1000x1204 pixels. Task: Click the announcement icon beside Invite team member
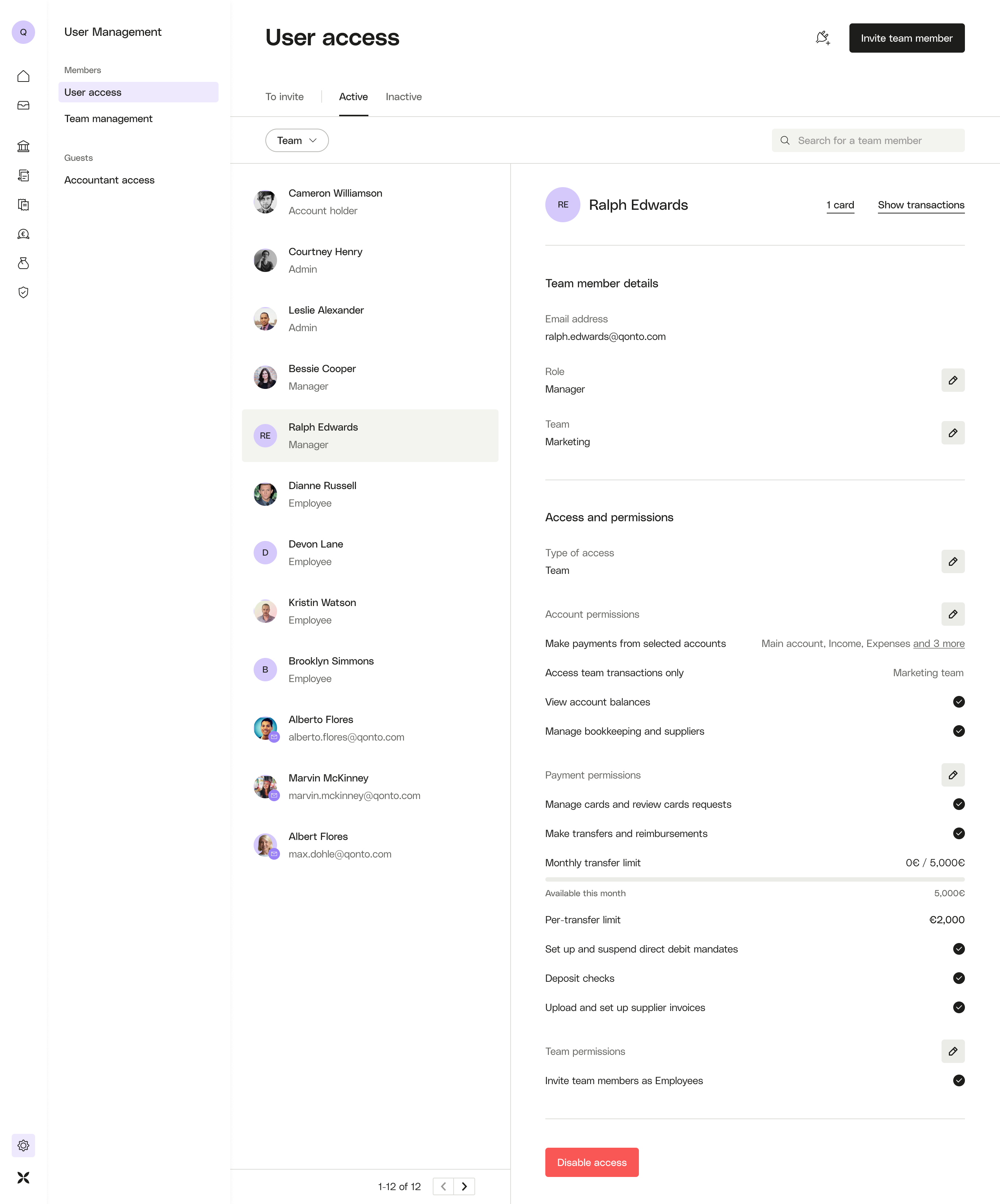(x=822, y=38)
